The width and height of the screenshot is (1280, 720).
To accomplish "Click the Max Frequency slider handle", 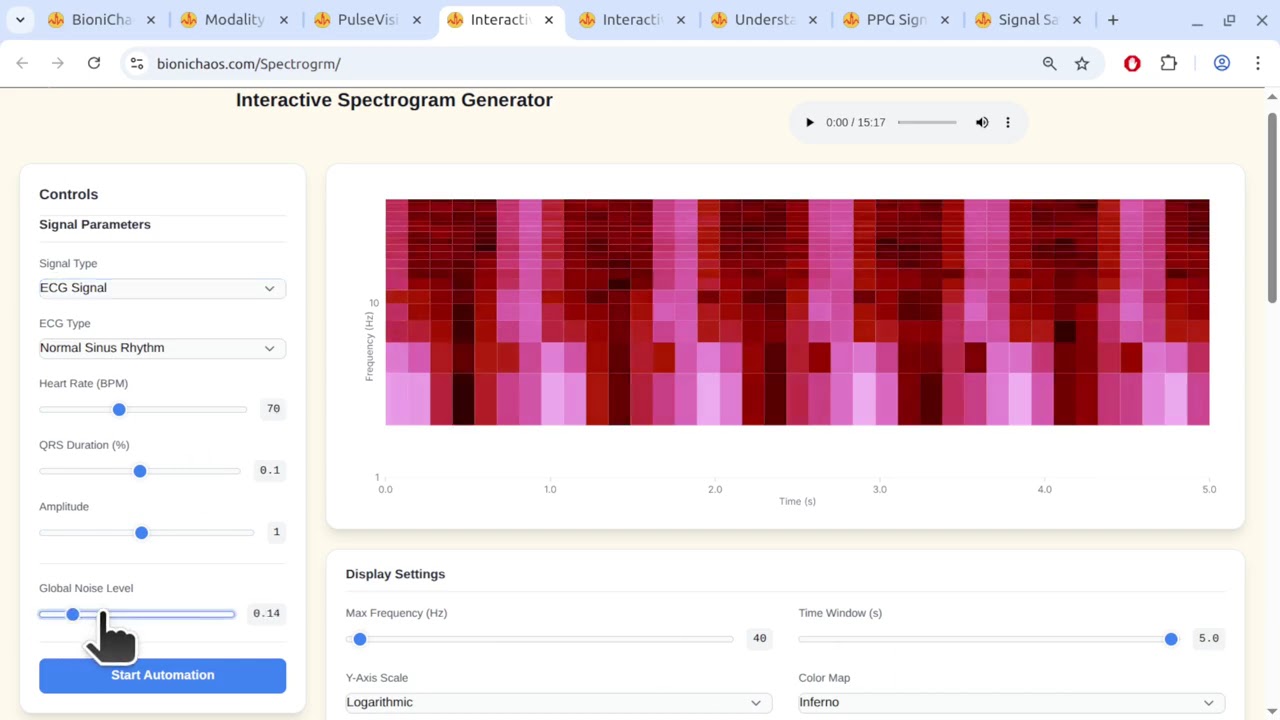I will 360,639.
